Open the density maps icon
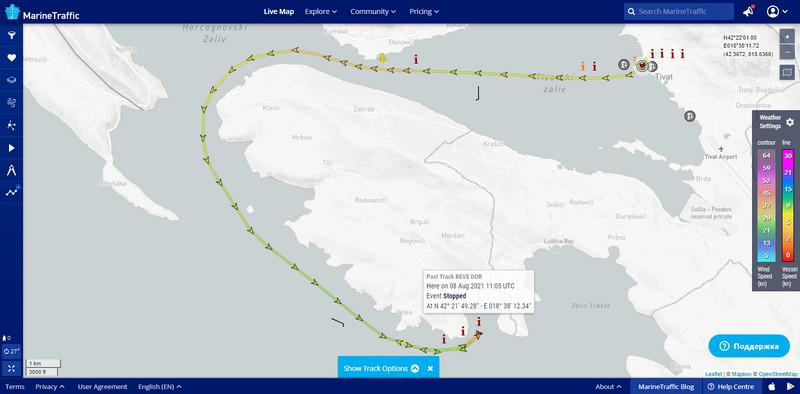This screenshot has height=394, width=800. (x=11, y=125)
